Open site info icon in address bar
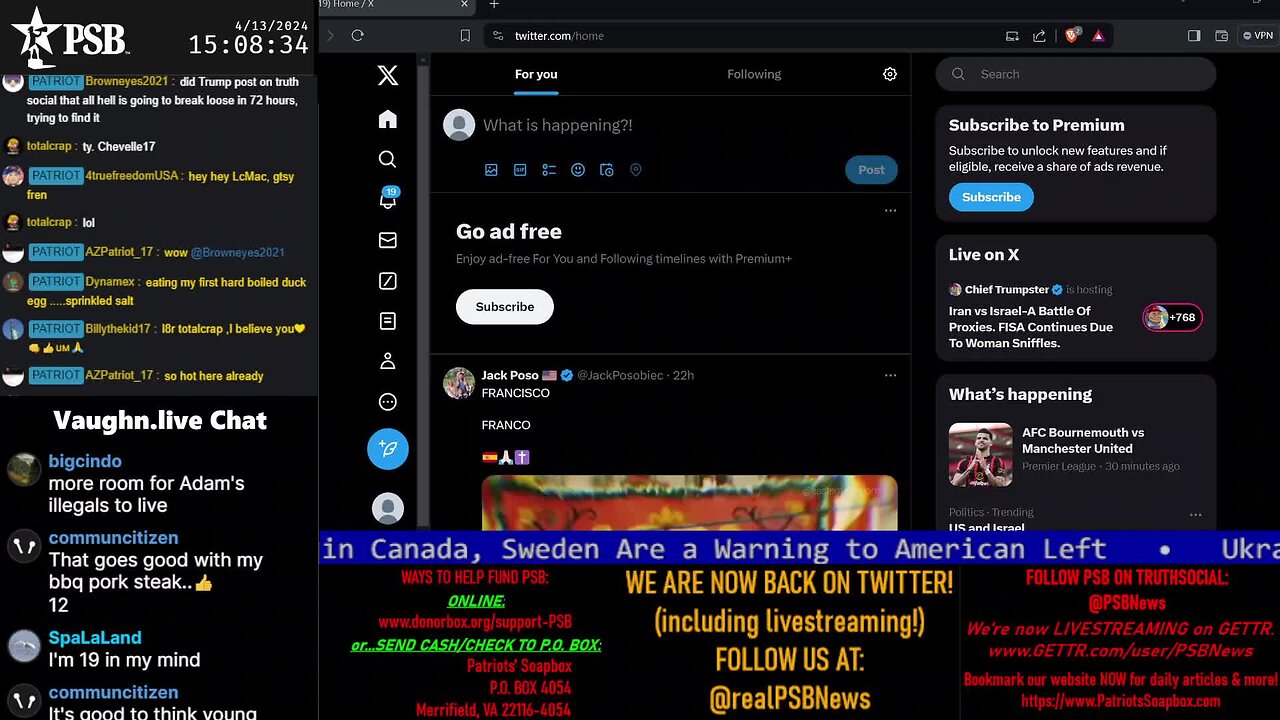The height and width of the screenshot is (720, 1280). tap(497, 35)
